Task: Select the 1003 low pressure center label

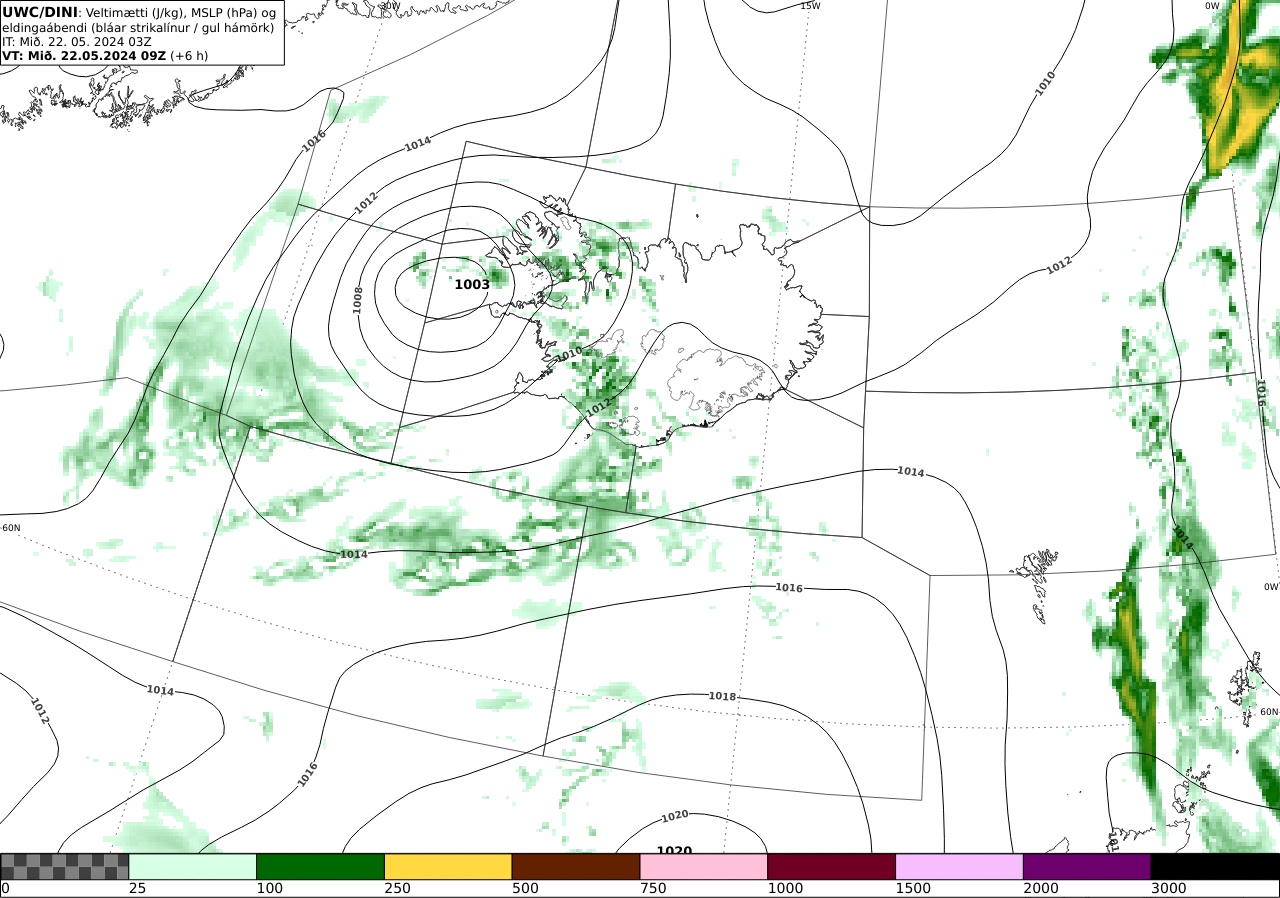Action: click(x=472, y=284)
